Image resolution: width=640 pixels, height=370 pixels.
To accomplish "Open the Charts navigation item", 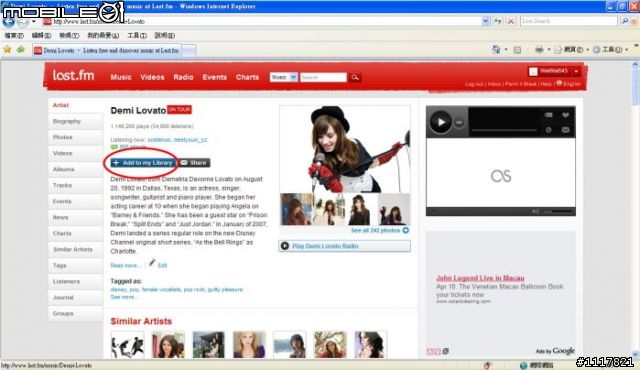I will 247,77.
